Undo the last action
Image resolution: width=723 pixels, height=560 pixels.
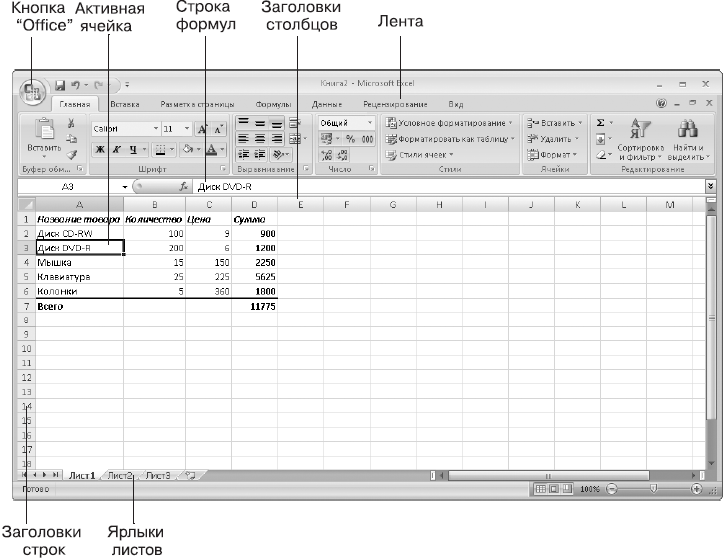(x=75, y=85)
